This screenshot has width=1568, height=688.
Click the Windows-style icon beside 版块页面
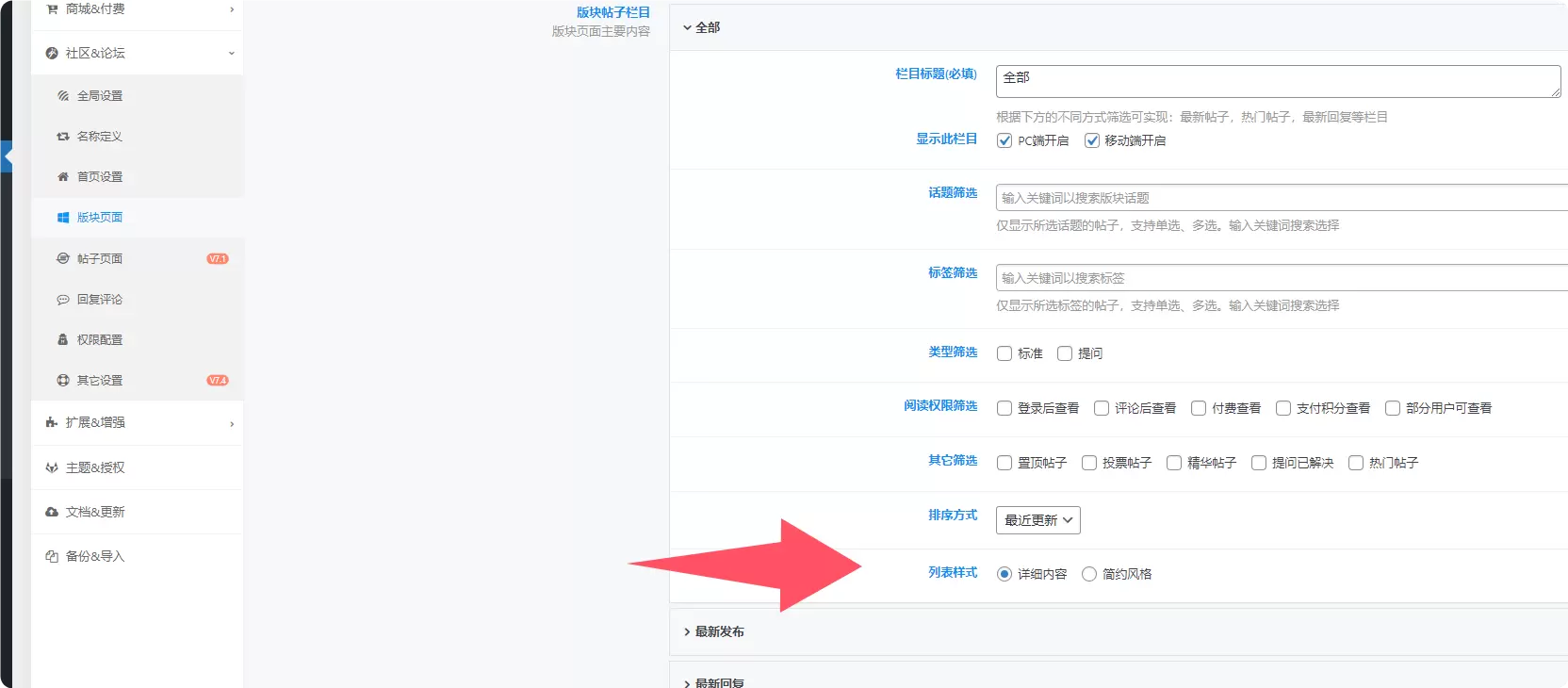[63, 218]
